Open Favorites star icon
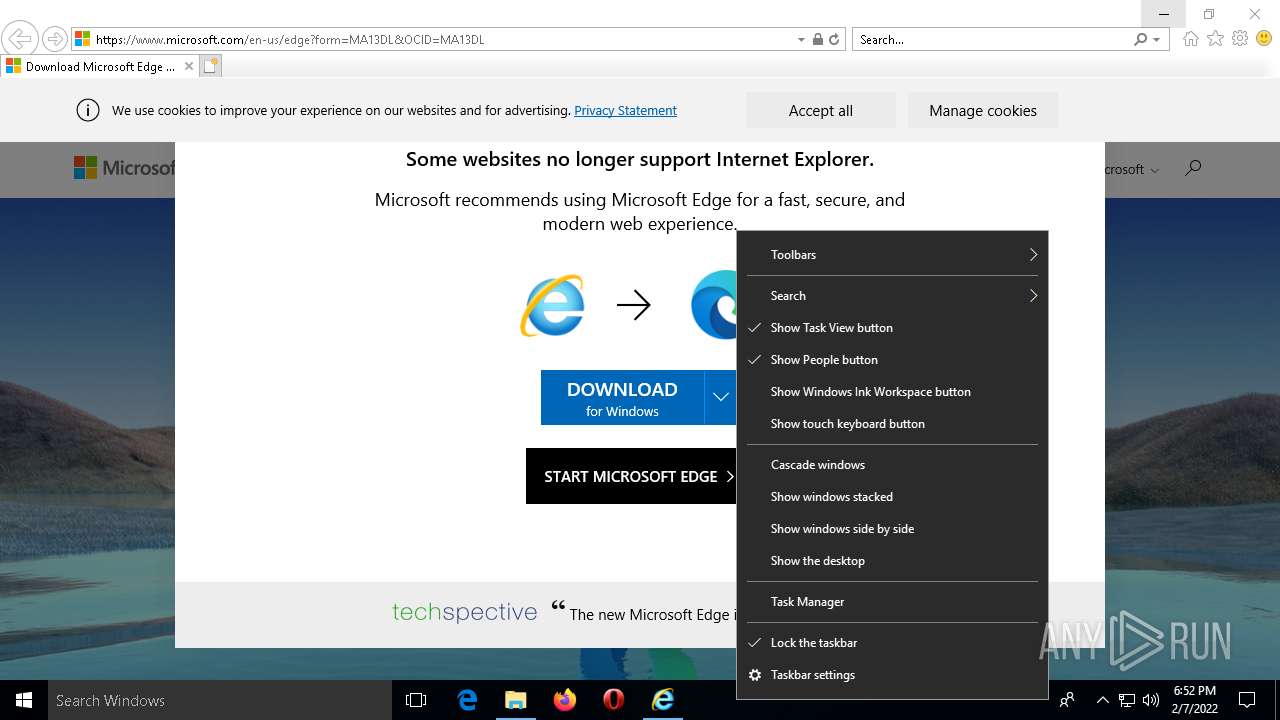 (1215, 39)
